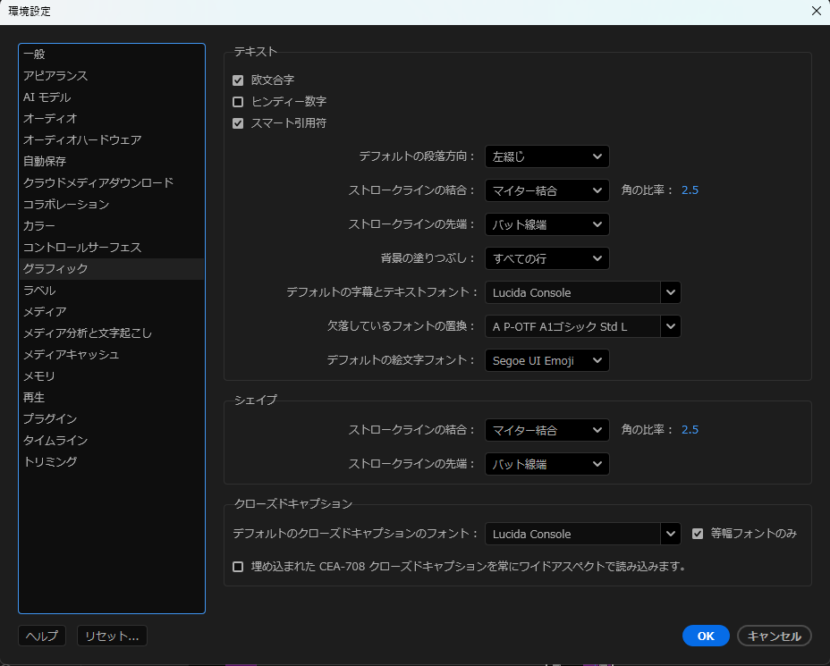830x666 pixels.
Task: Enable embedded CEA-708 widescreen import checkbox
Action: pyautogui.click(x=238, y=567)
